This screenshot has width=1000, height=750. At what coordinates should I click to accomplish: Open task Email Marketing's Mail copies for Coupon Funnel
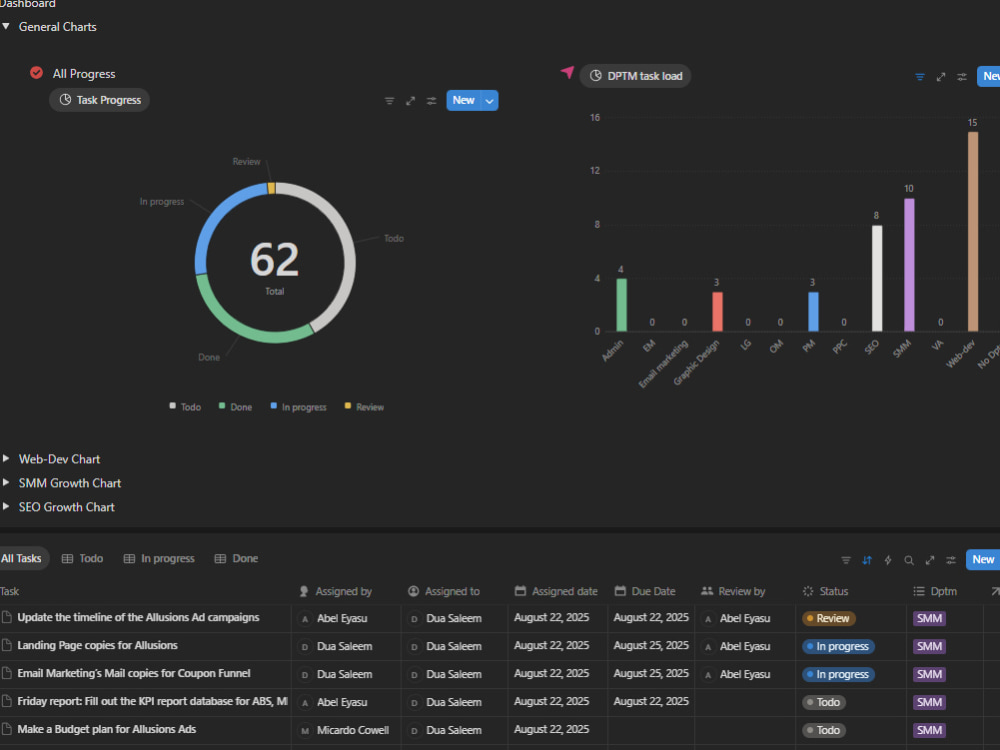[x=134, y=673]
